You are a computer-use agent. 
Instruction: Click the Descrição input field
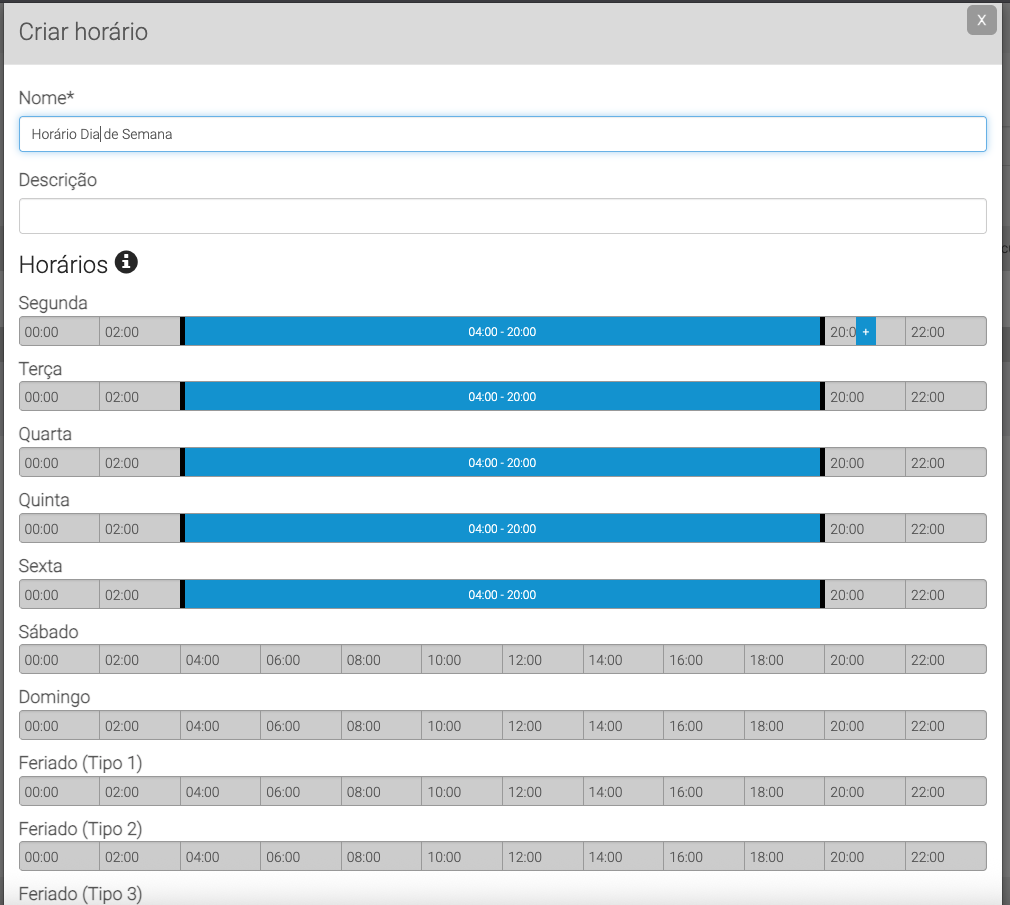coord(502,216)
